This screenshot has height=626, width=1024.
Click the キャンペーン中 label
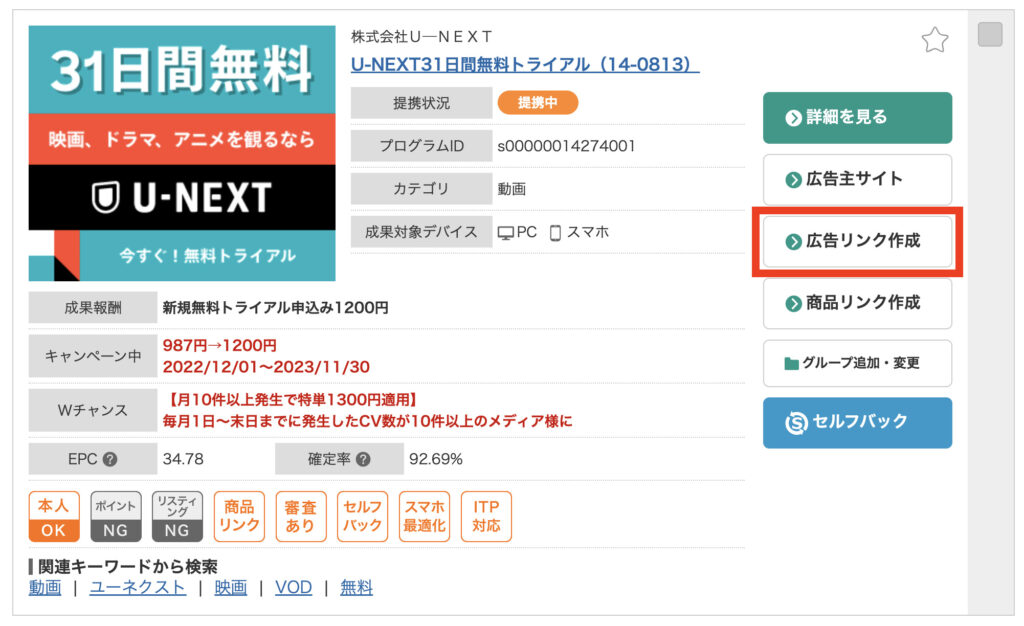[x=93, y=356]
